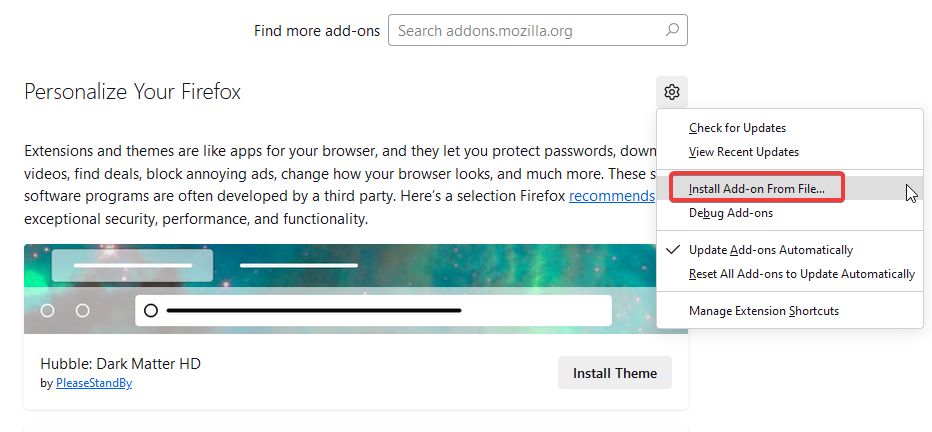The width and height of the screenshot is (932, 432).
Task: Click the leftmost circle in theme preview toolbar
Action: pos(47,311)
